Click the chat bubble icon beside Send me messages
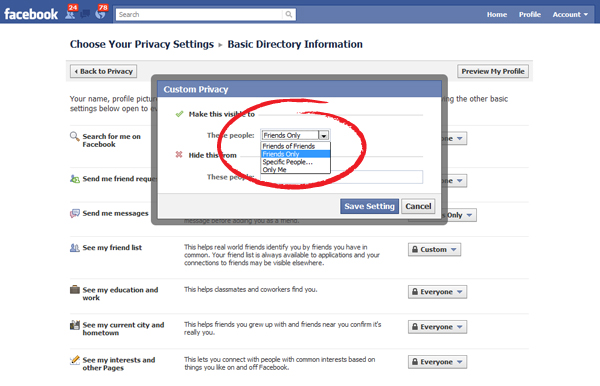The width and height of the screenshot is (600, 386). [x=75, y=213]
